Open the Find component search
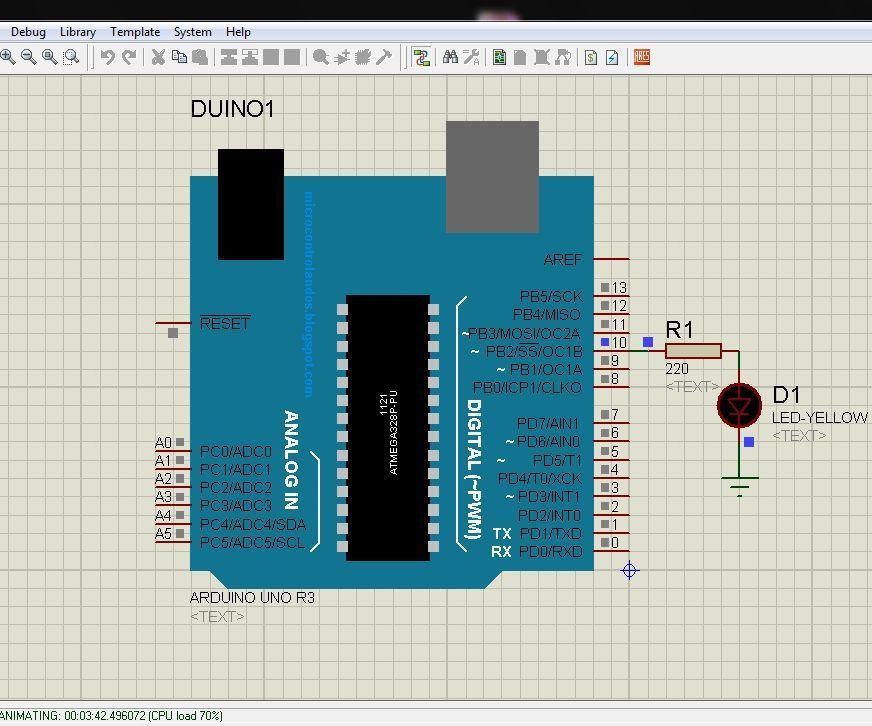The height and width of the screenshot is (726, 872). 450,57
